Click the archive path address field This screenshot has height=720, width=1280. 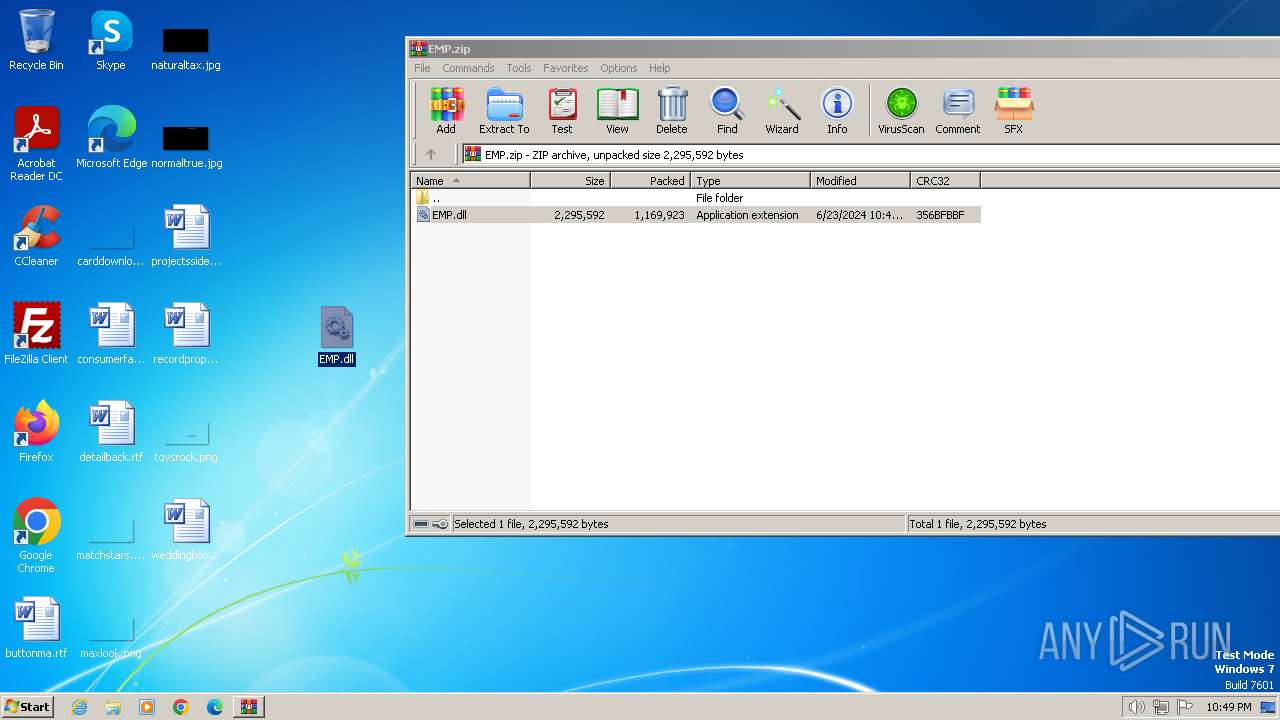click(x=870, y=155)
